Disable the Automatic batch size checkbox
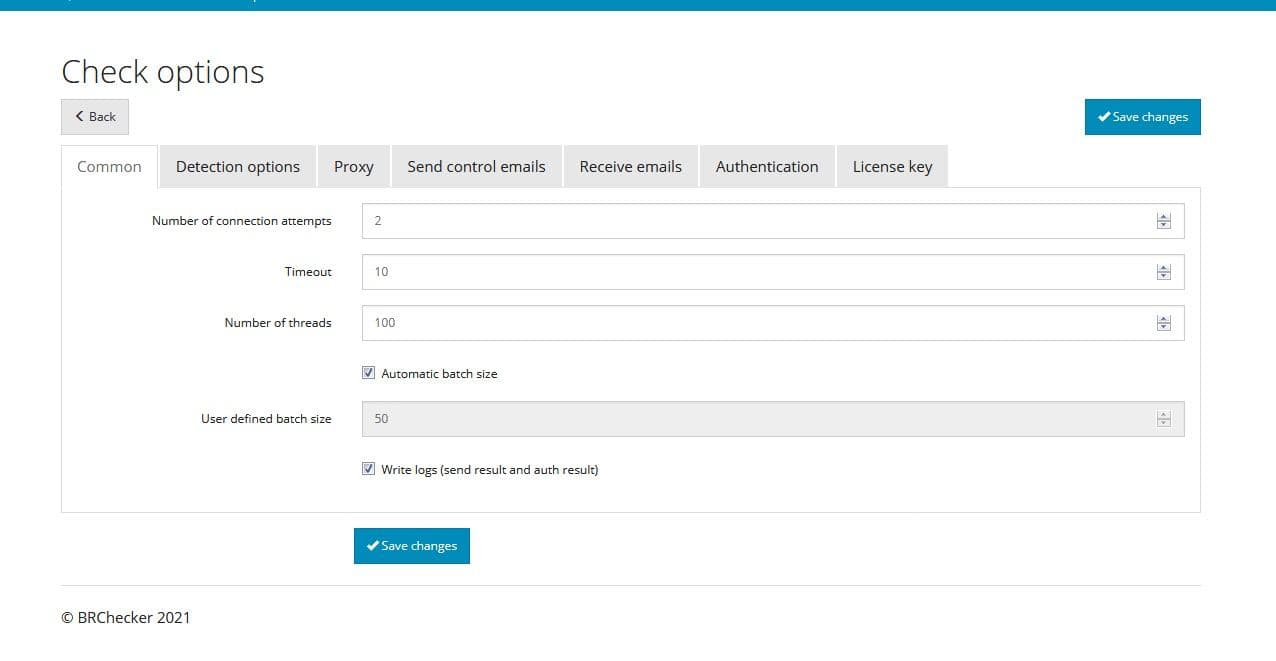This screenshot has width=1276, height=661. 368,372
